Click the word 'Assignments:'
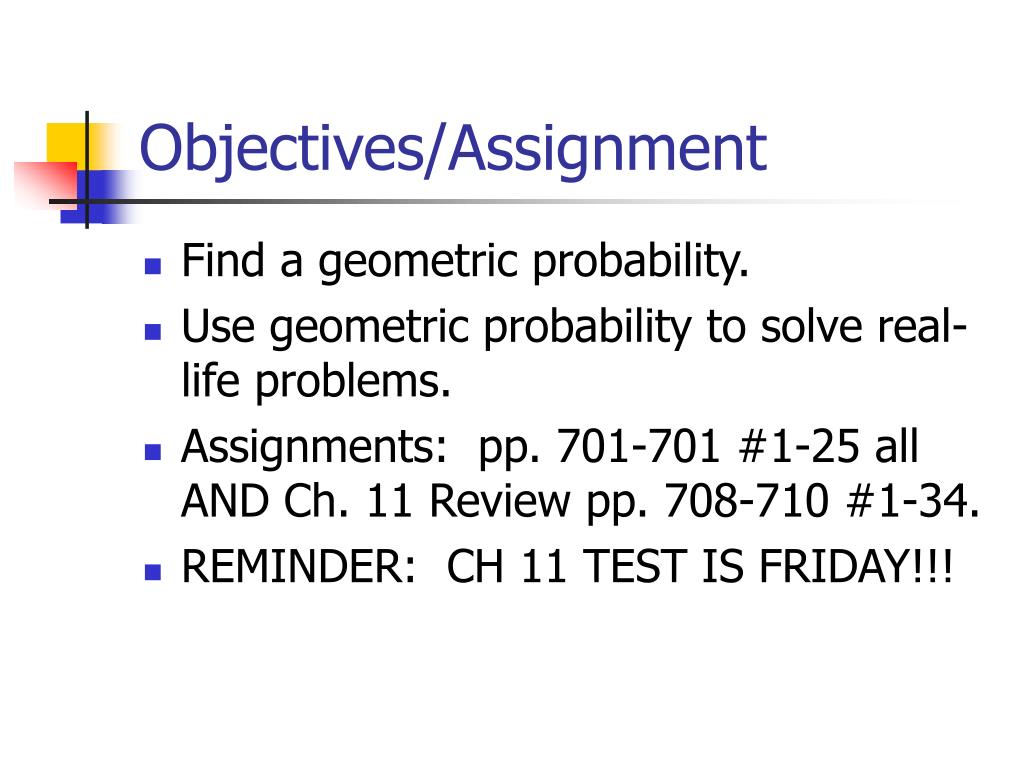The width and height of the screenshot is (1024, 768). (314, 449)
